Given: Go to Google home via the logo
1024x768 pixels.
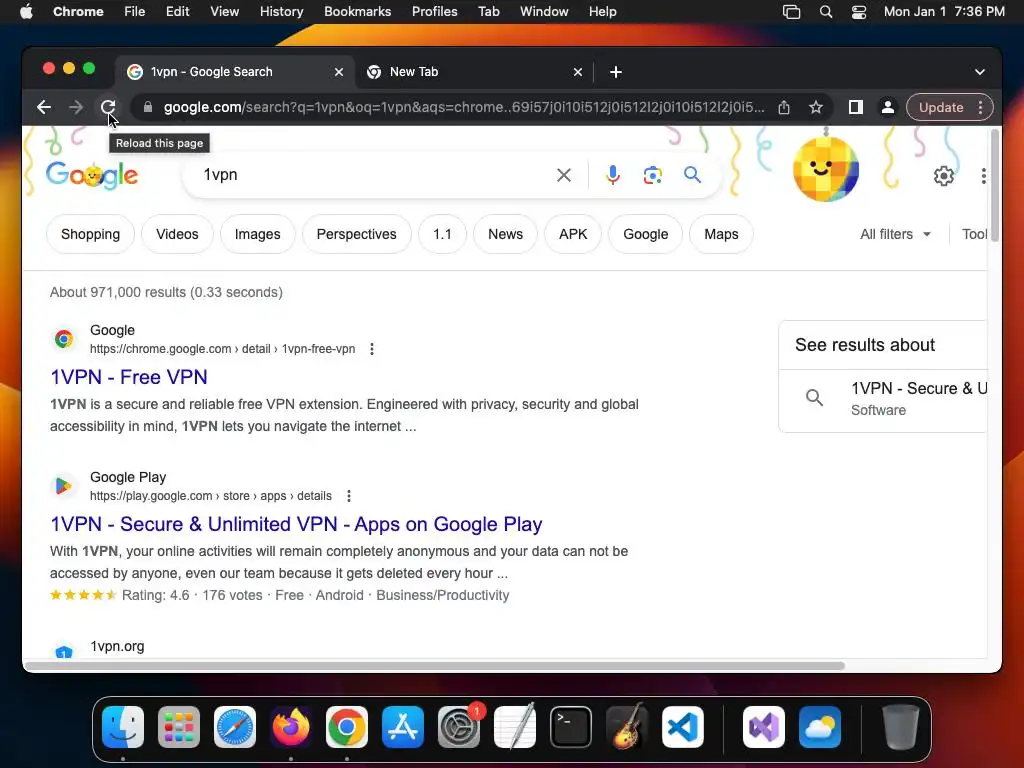Looking at the screenshot, I should coord(92,175).
